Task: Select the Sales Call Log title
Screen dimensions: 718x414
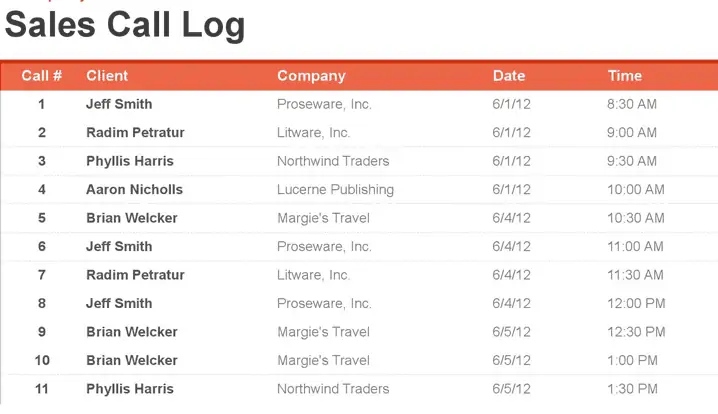Action: [x=125, y=25]
